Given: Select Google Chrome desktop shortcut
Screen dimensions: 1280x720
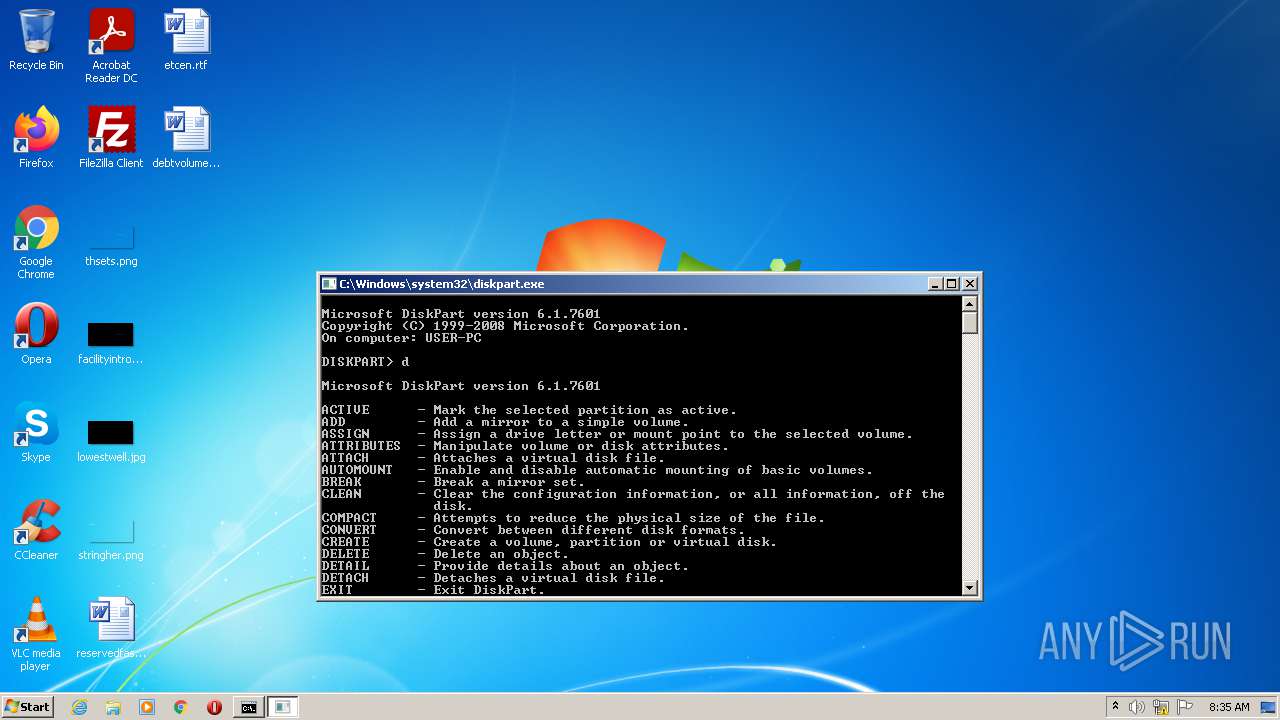Looking at the screenshot, I should pos(36,242).
